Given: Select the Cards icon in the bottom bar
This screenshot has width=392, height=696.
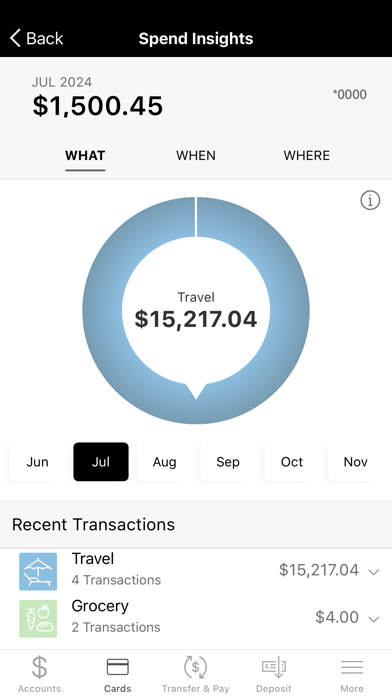Looking at the screenshot, I should tap(118, 667).
